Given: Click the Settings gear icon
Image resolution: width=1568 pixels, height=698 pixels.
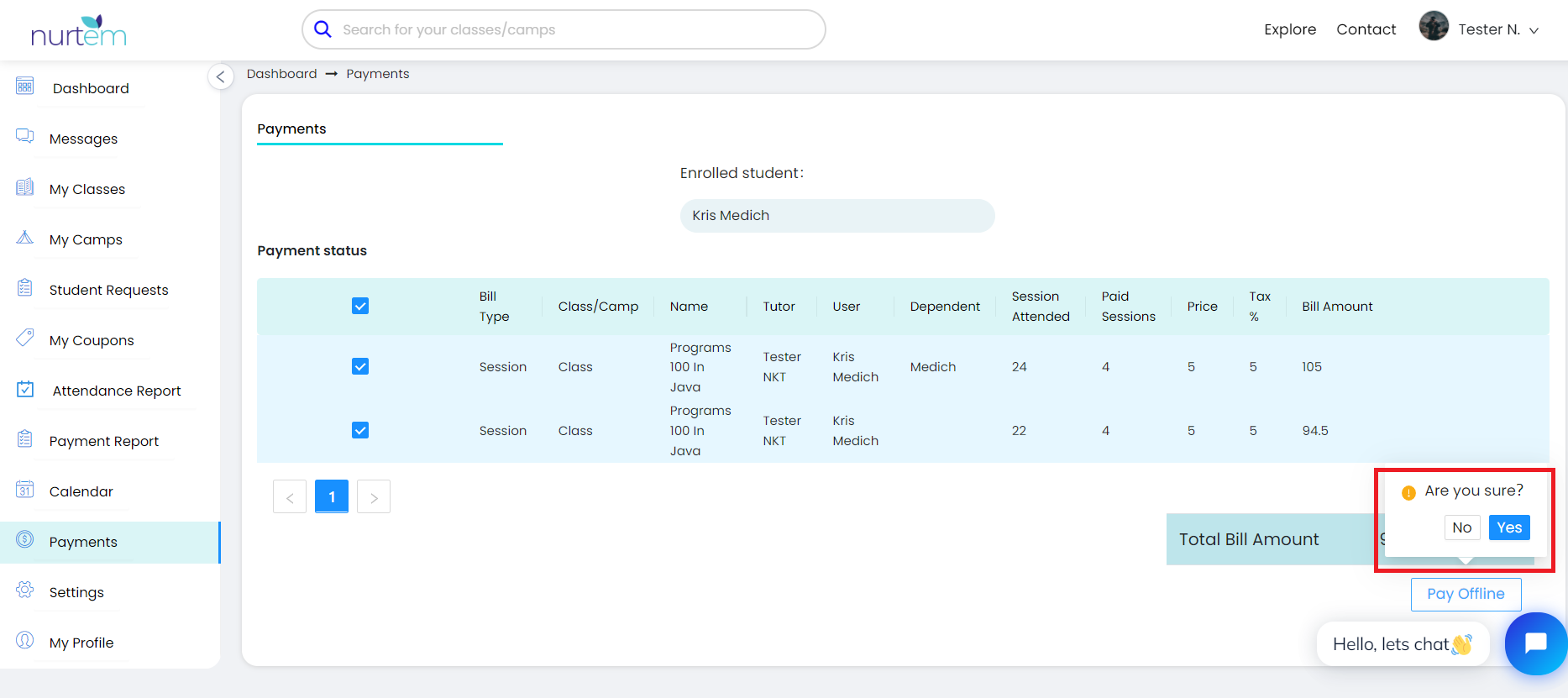Looking at the screenshot, I should click(x=25, y=590).
